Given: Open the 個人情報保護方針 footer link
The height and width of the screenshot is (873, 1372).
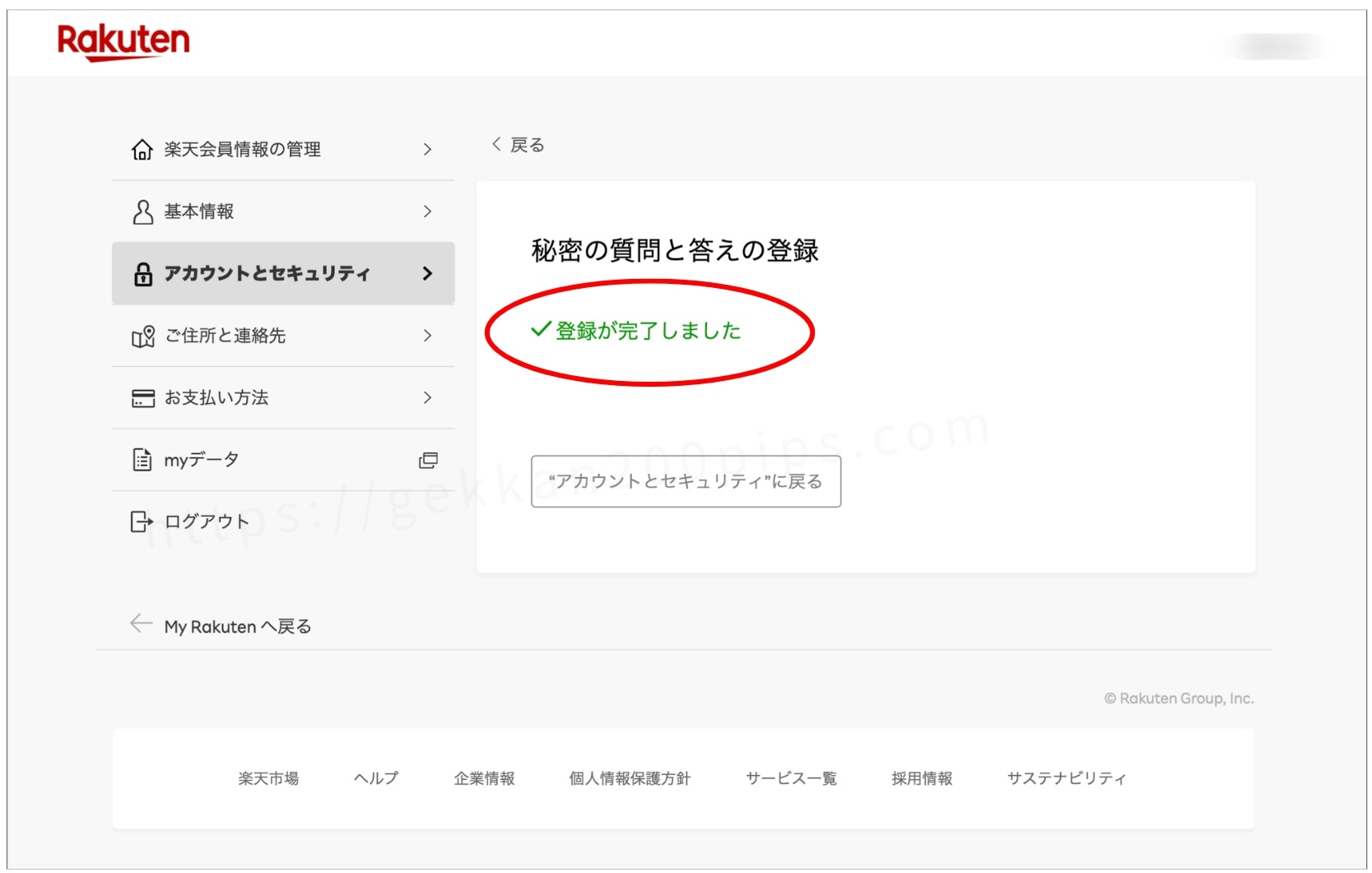Looking at the screenshot, I should pos(630,778).
